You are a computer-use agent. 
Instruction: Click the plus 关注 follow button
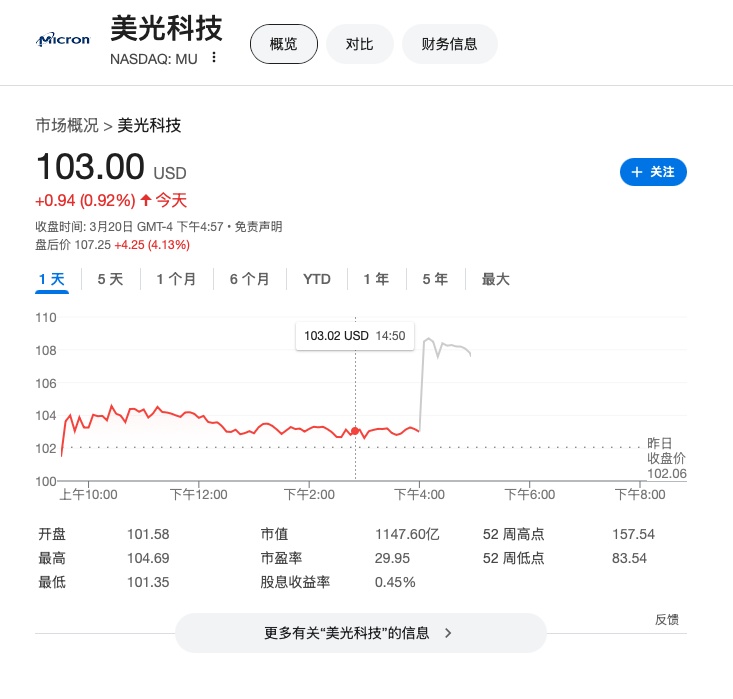[x=653, y=172]
